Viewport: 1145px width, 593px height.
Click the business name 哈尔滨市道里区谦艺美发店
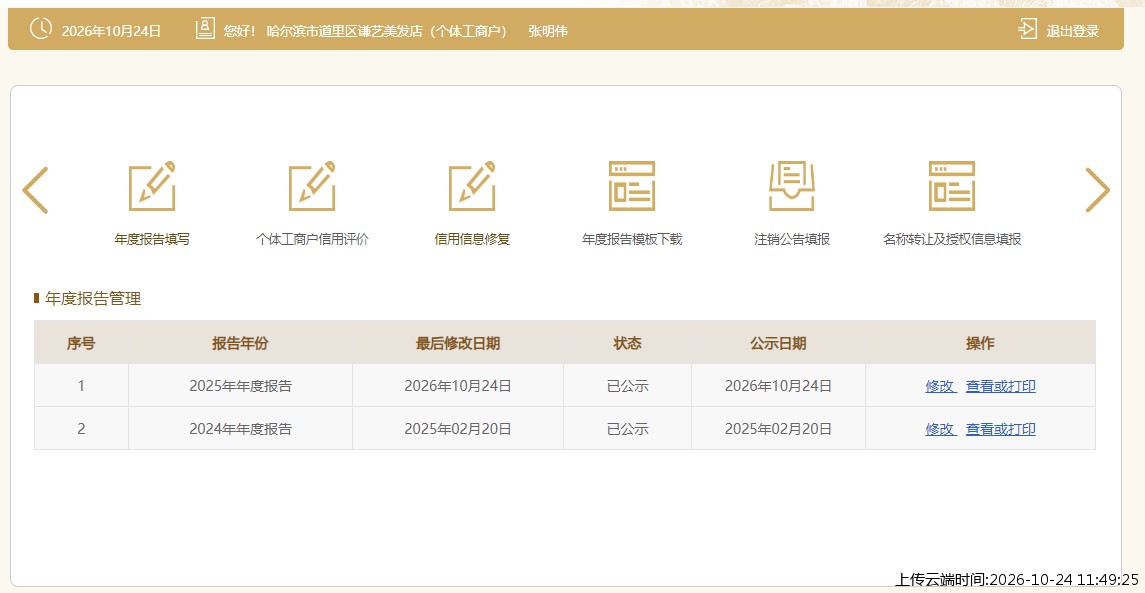click(345, 31)
